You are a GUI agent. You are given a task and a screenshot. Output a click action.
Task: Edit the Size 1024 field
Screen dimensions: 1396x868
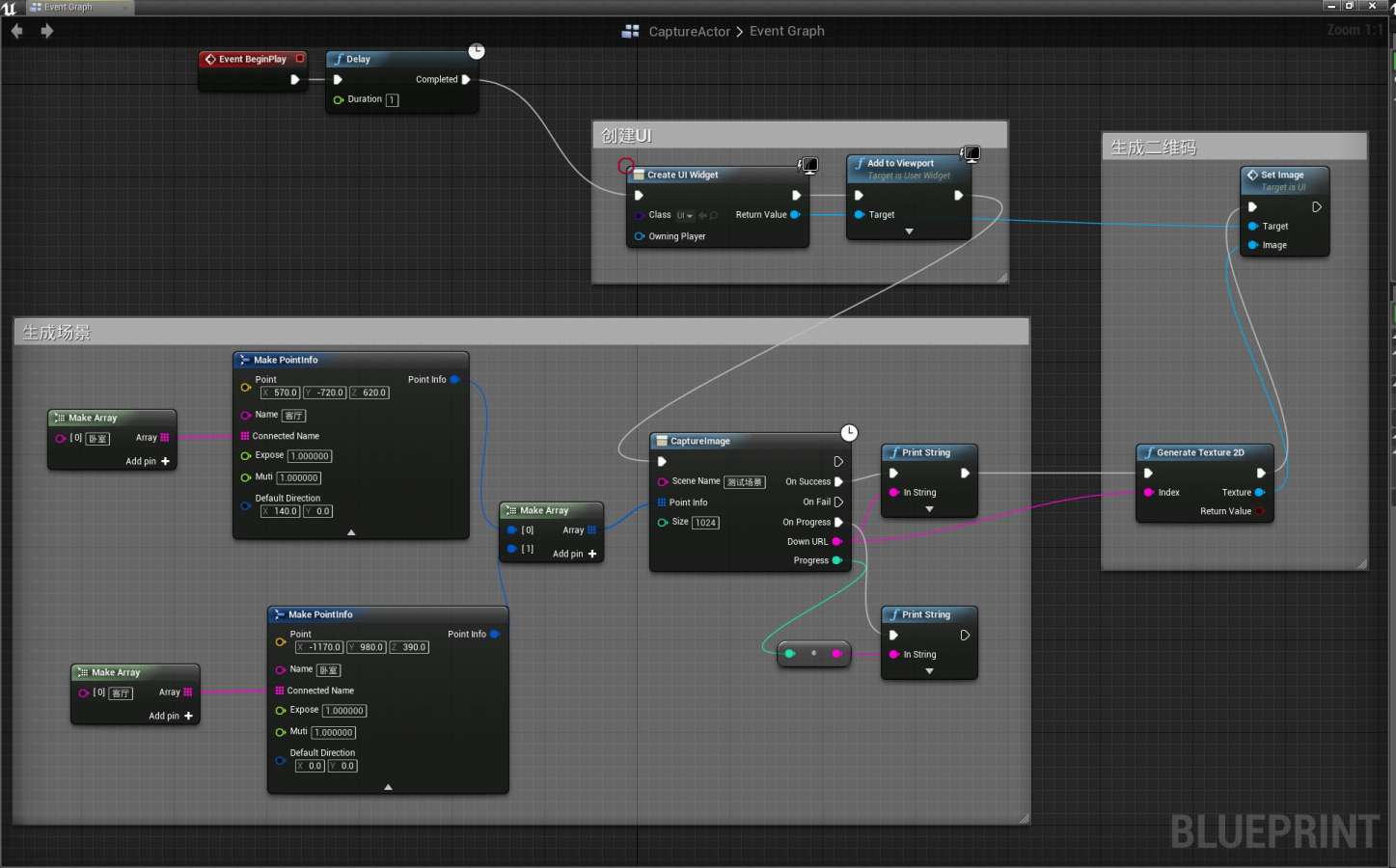coord(706,523)
